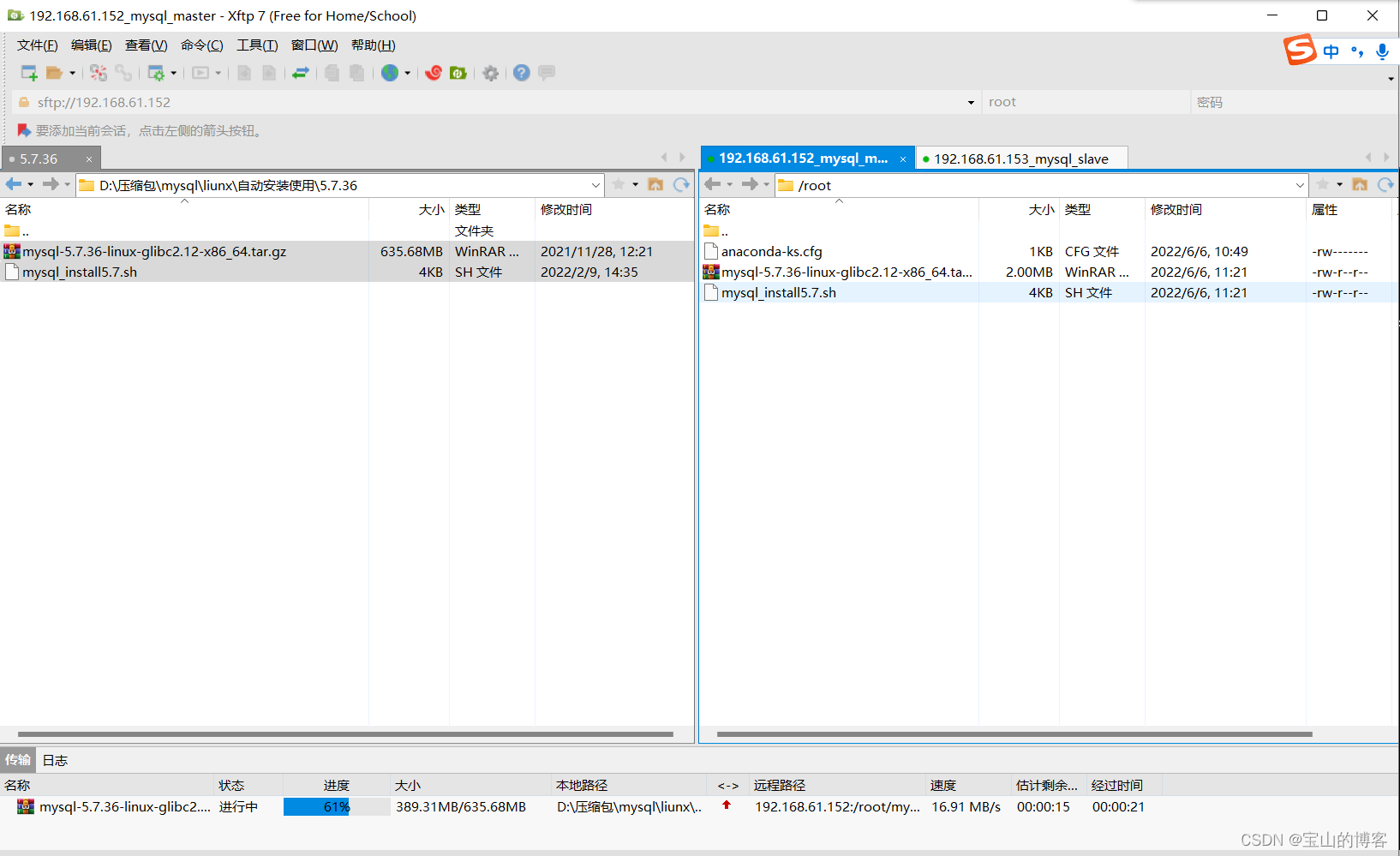Click the 61% transfer progress bar
The width and height of the screenshot is (1400, 856).
pyautogui.click(x=337, y=806)
